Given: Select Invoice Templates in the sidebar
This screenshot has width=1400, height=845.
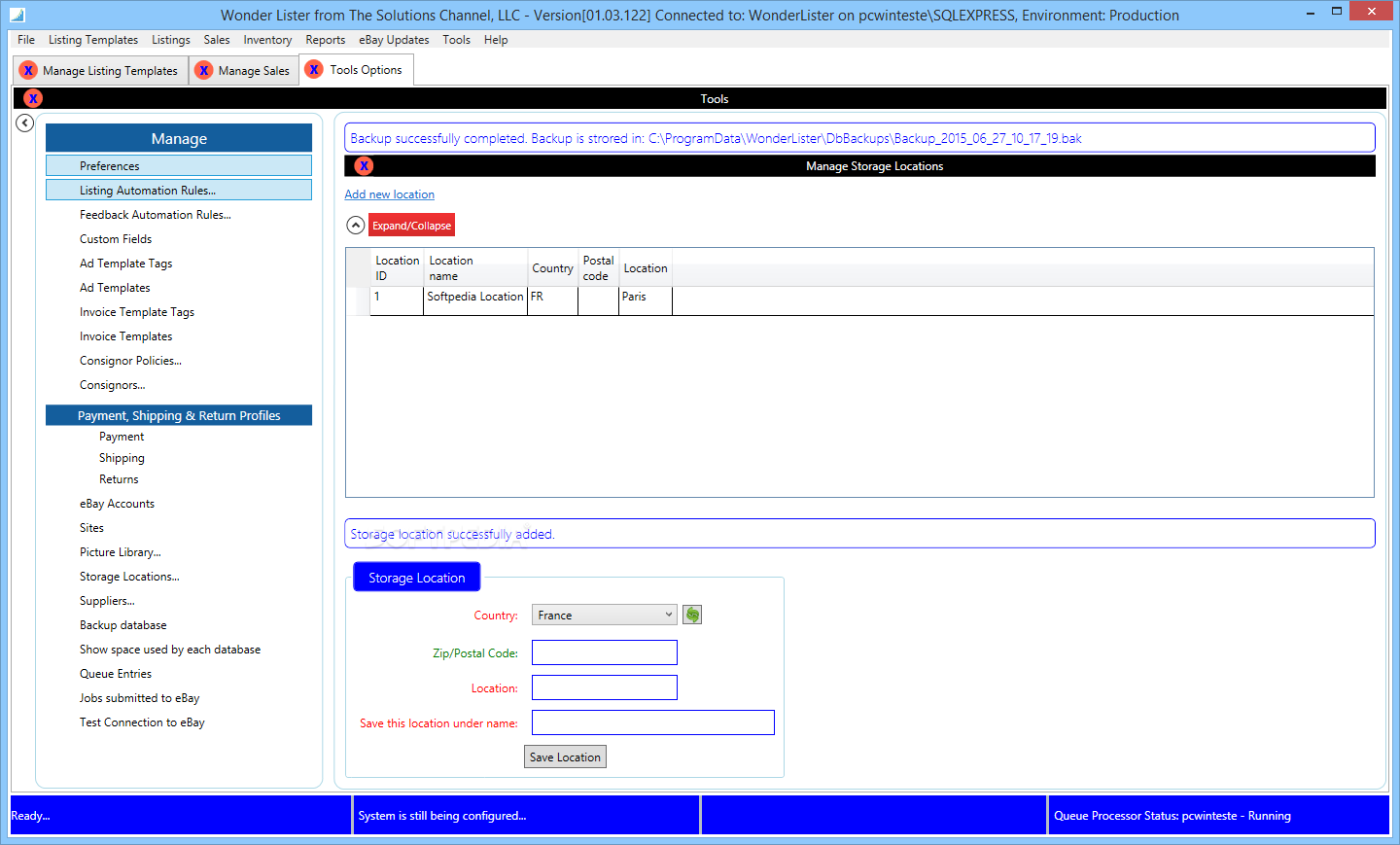Looking at the screenshot, I should [126, 336].
